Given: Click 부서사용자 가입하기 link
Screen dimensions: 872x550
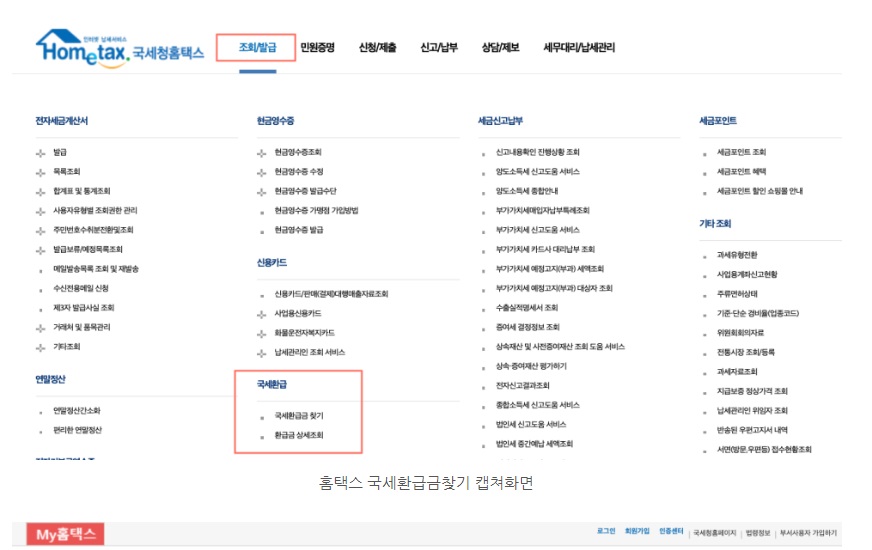Looking at the screenshot, I should pyautogui.click(x=808, y=533).
